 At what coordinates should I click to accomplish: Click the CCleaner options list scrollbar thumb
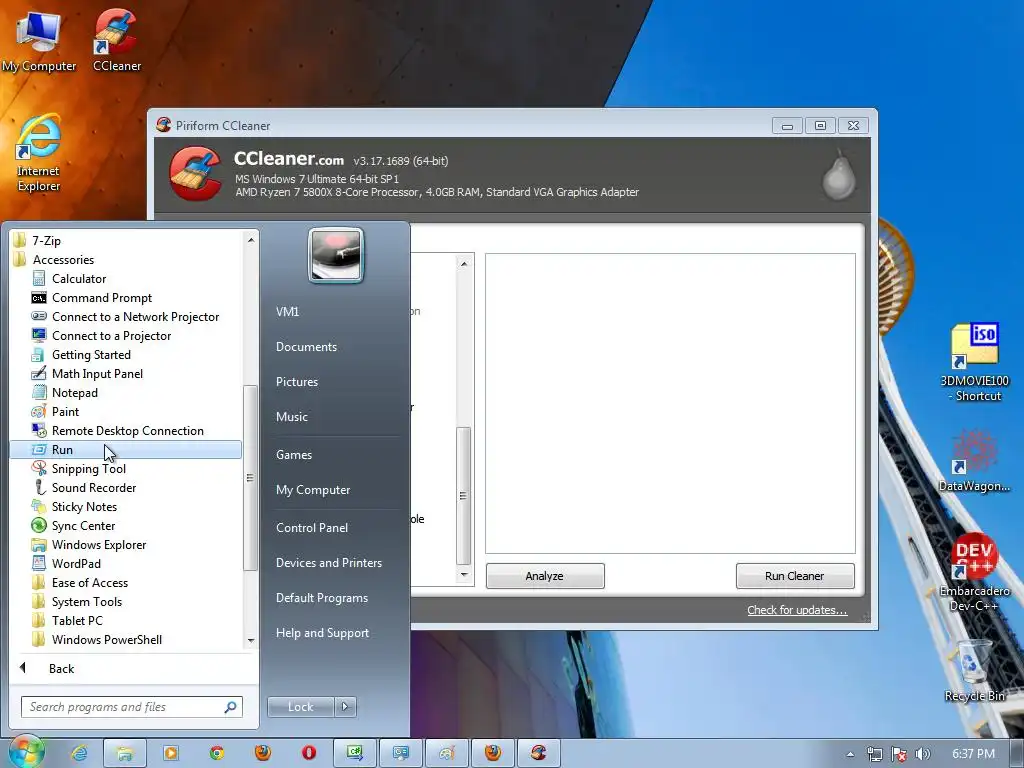pos(463,496)
